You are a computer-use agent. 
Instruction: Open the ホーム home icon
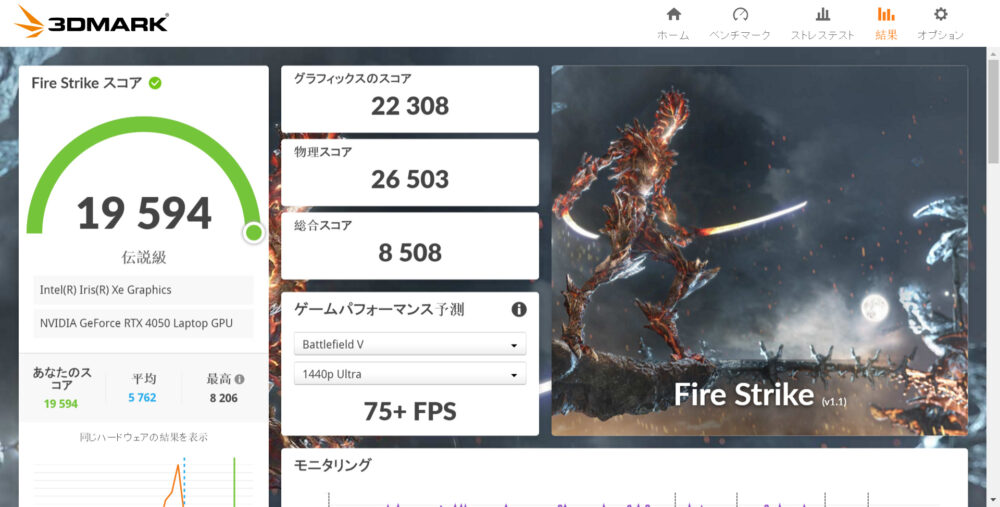pyautogui.click(x=673, y=14)
